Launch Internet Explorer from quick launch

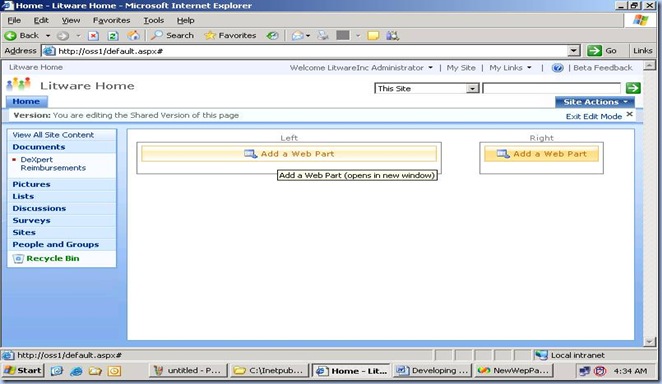click(76, 371)
